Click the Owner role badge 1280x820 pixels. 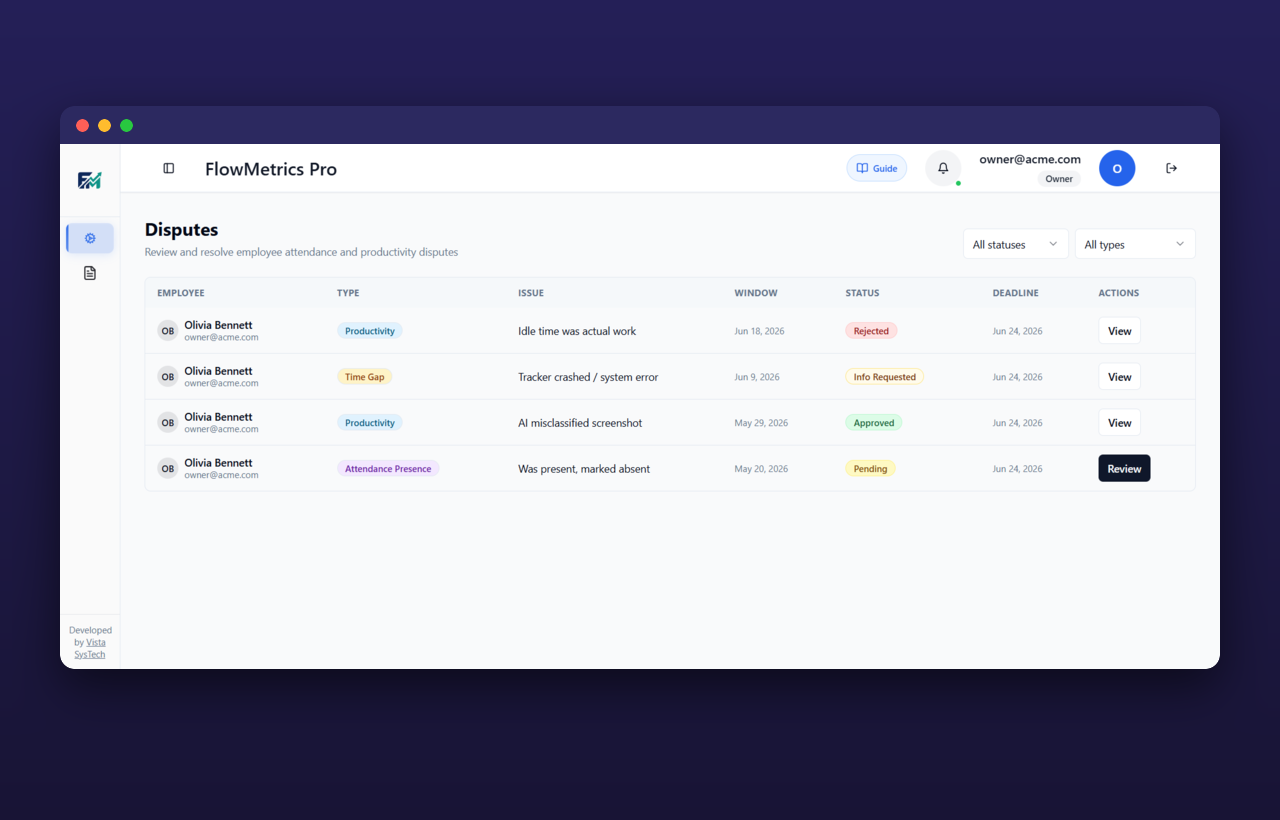1059,179
